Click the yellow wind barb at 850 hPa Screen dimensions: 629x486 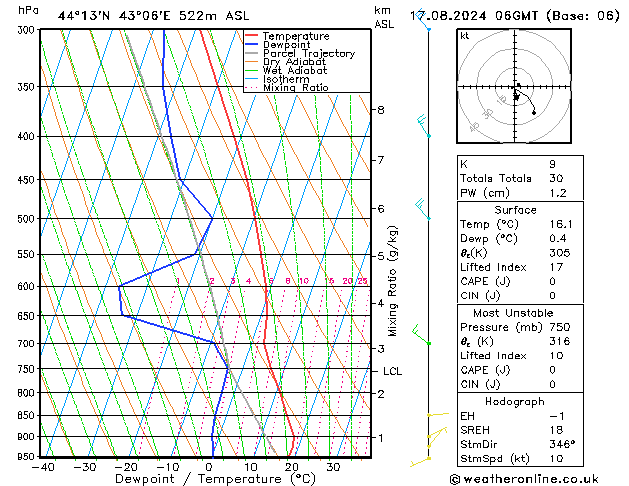coord(438,414)
